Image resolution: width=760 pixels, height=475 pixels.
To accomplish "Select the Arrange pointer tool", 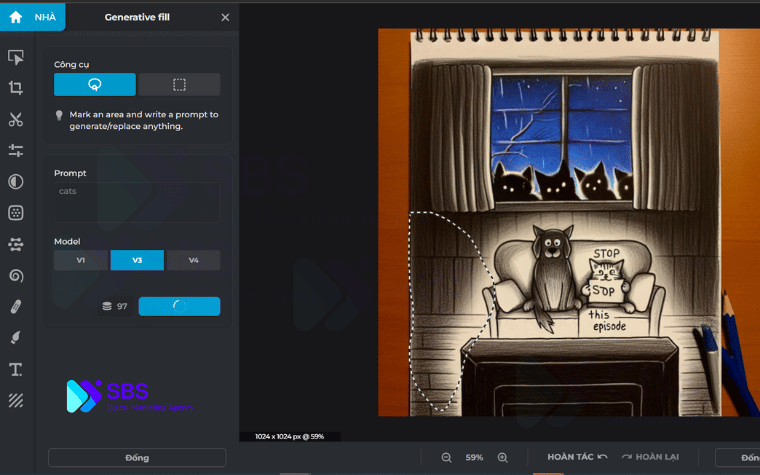I will tap(16, 57).
